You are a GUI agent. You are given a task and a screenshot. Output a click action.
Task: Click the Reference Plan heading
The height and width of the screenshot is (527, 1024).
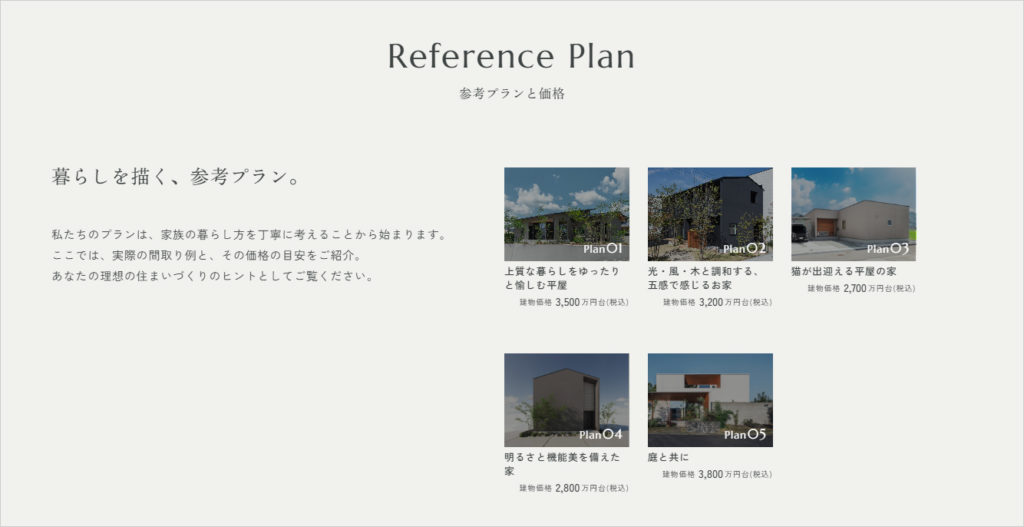point(511,56)
